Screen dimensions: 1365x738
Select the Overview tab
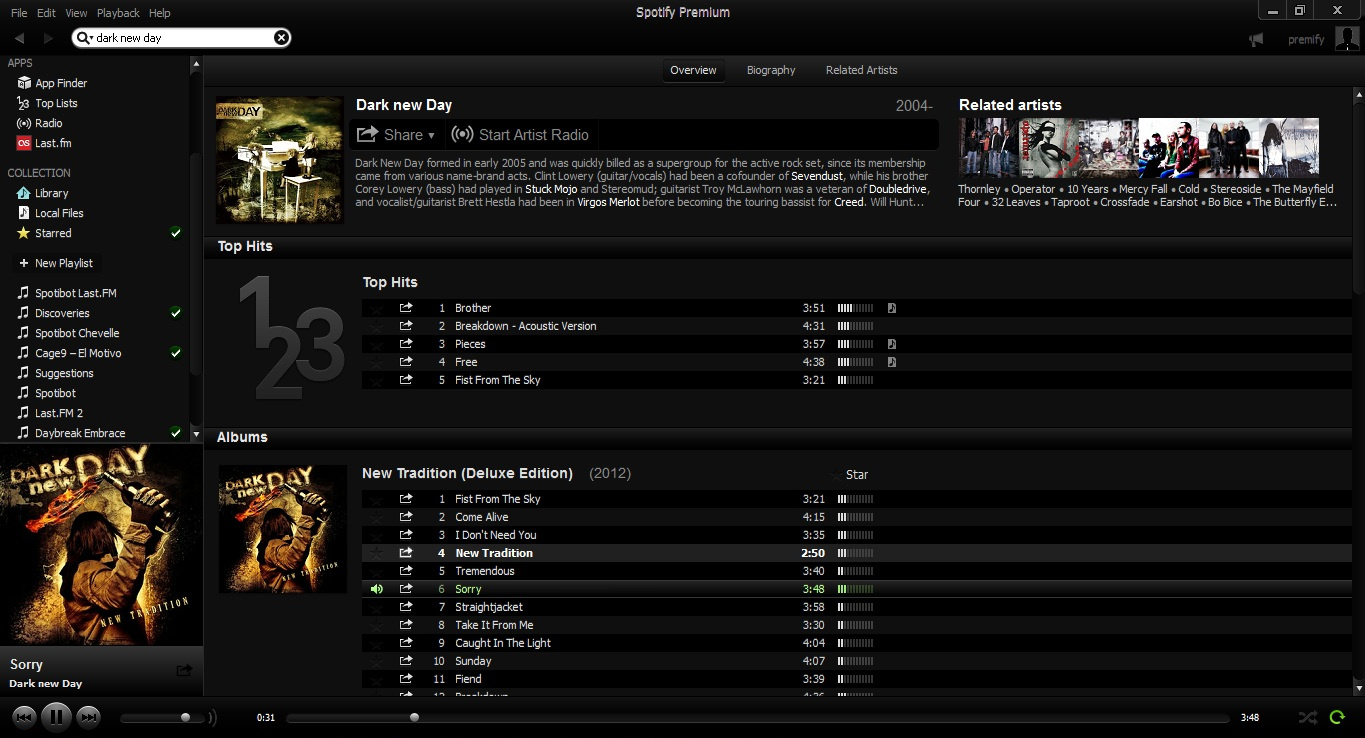tap(693, 70)
